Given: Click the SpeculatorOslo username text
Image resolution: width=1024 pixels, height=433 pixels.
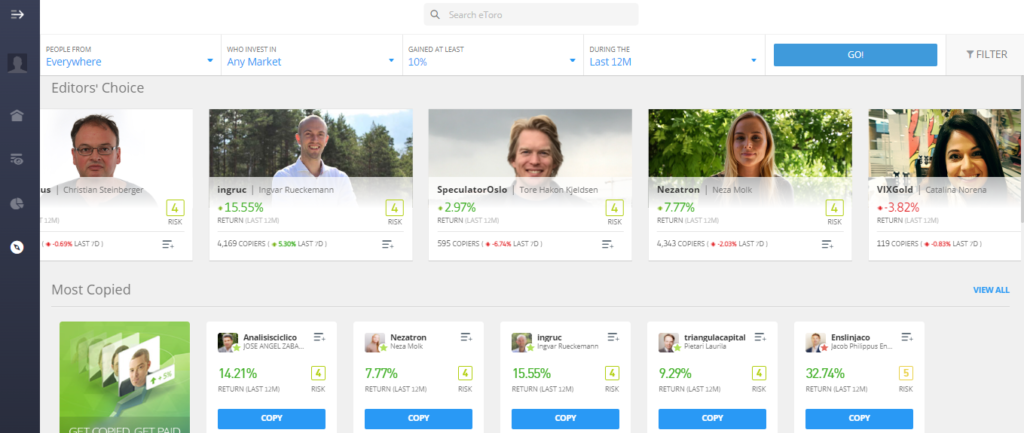Looking at the screenshot, I should pyautogui.click(x=472, y=190).
